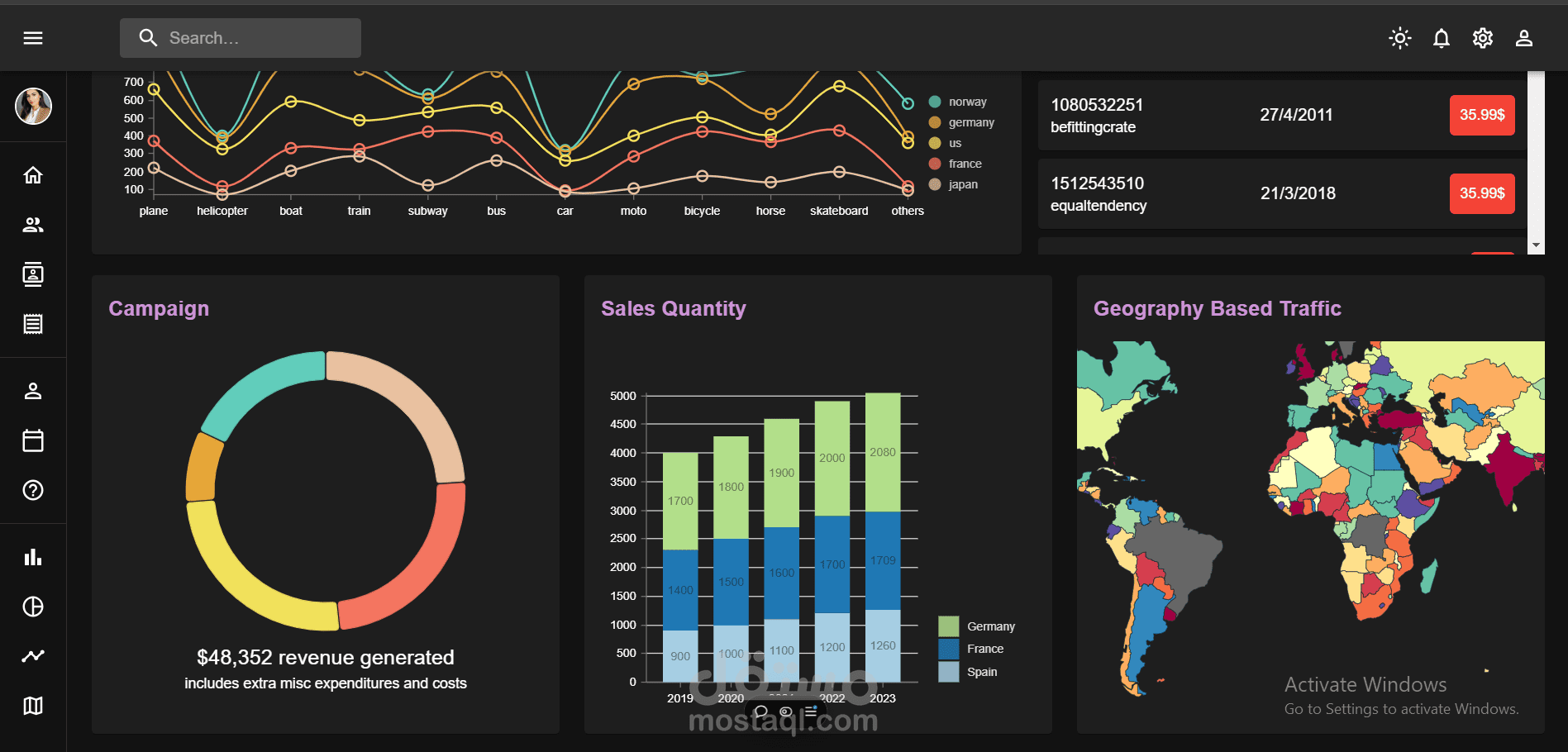Viewport: 1568px width, 752px height.
Task: Click the skateboard axis label
Action: (839, 211)
